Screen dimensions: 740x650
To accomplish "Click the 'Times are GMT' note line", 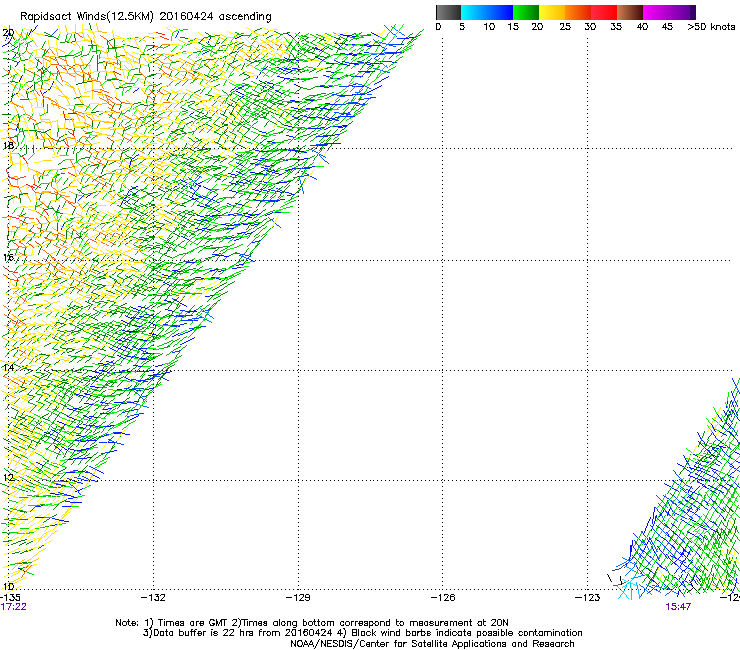I will tap(312, 623).
